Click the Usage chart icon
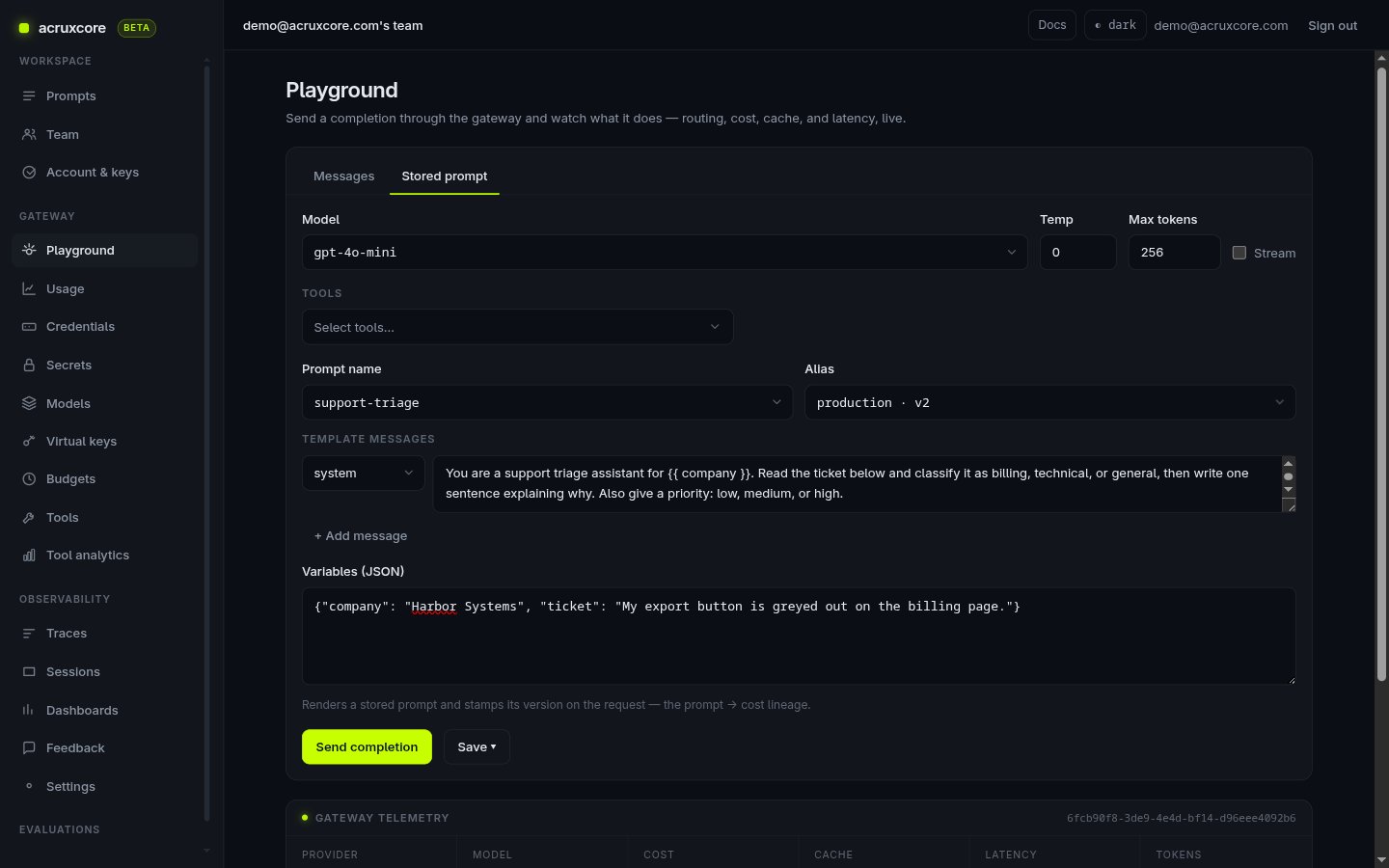The width and height of the screenshot is (1389, 868). point(29,288)
